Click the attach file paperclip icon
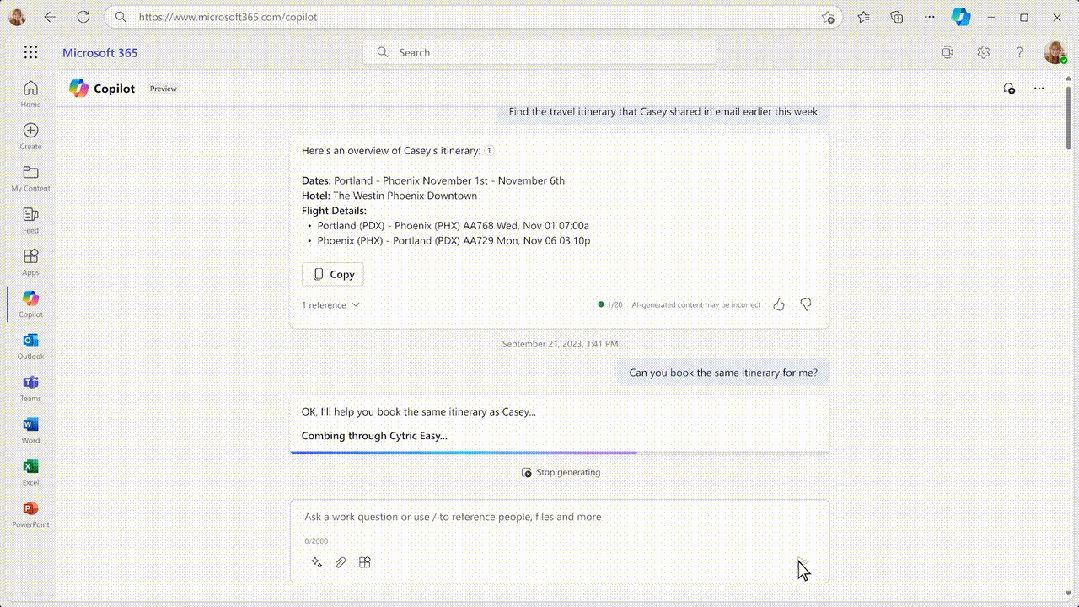 tap(341, 562)
